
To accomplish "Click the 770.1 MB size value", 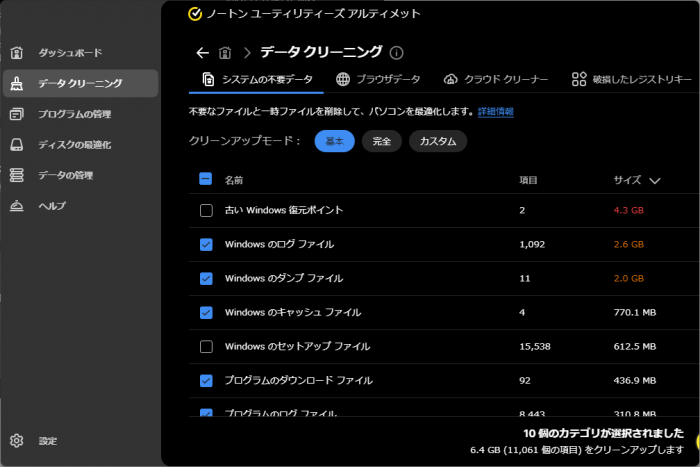I will [635, 313].
